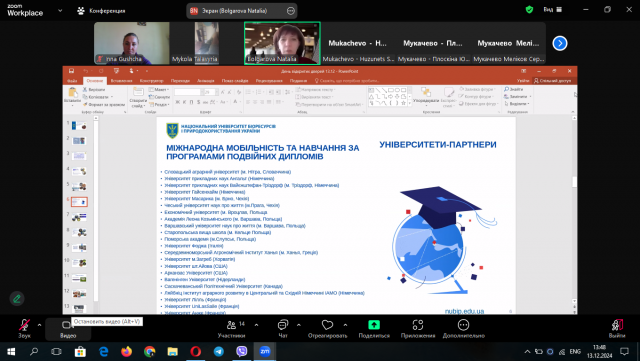Expand the arrow next to Участники

point(256,325)
